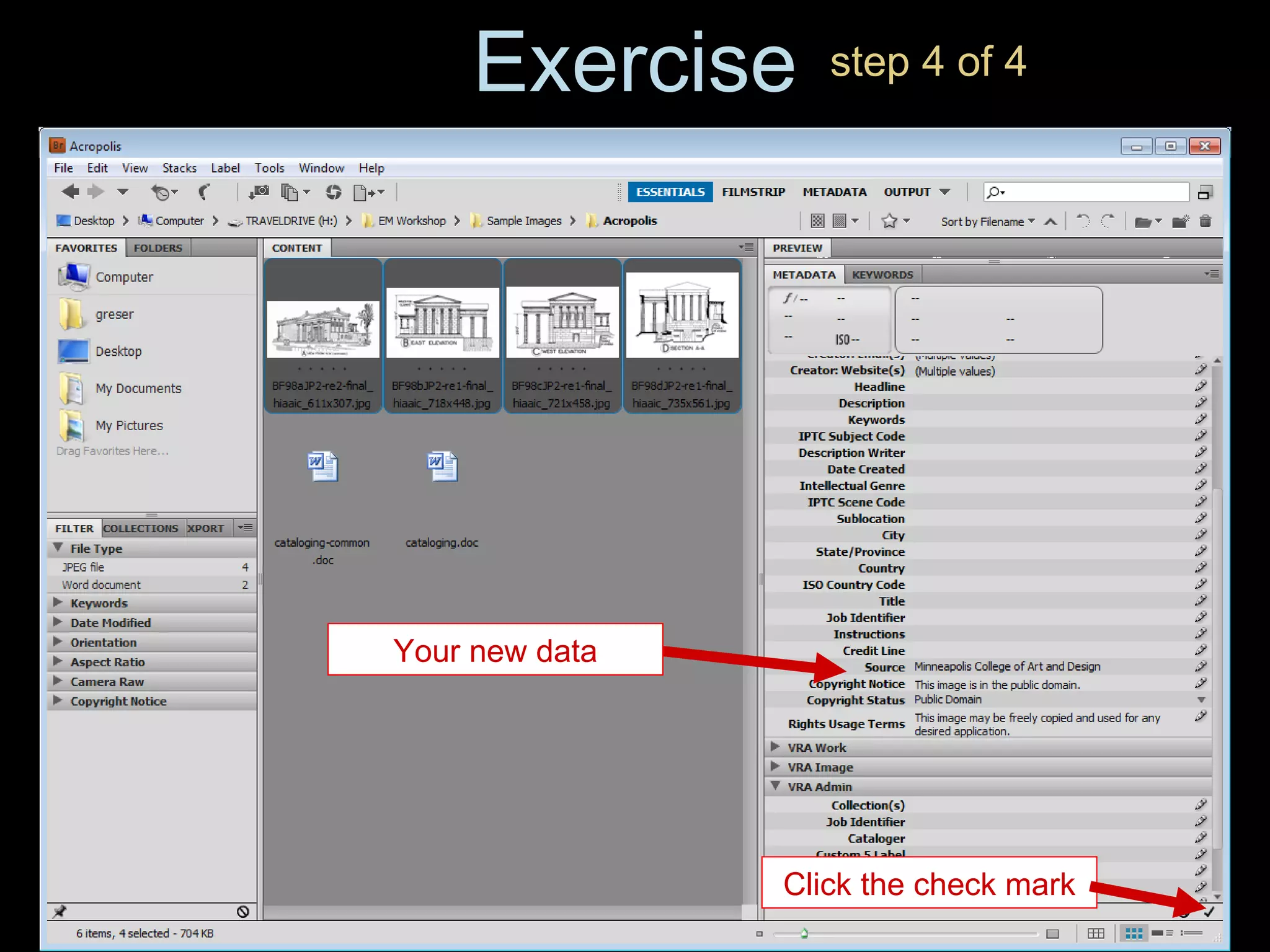
Task: Create a new folder icon
Action: 1181,221
